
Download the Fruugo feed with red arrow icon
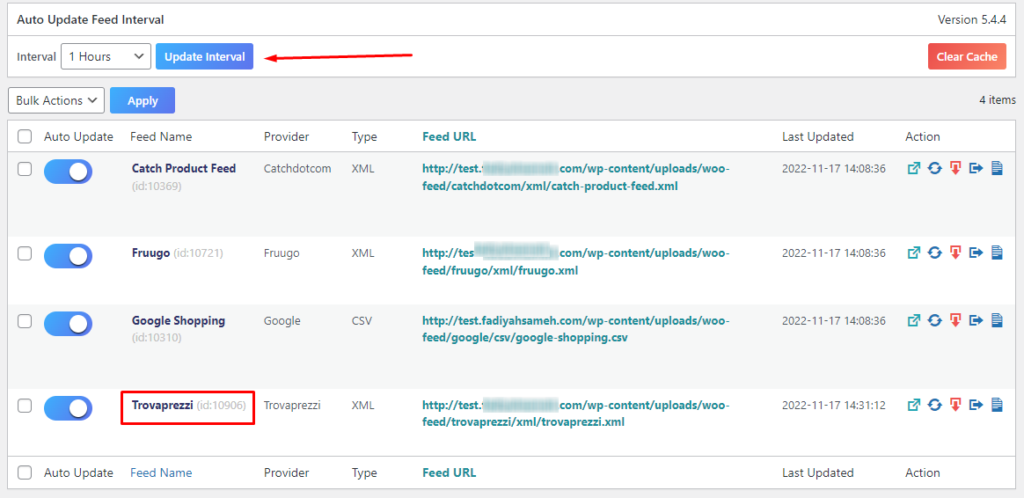pos(955,253)
